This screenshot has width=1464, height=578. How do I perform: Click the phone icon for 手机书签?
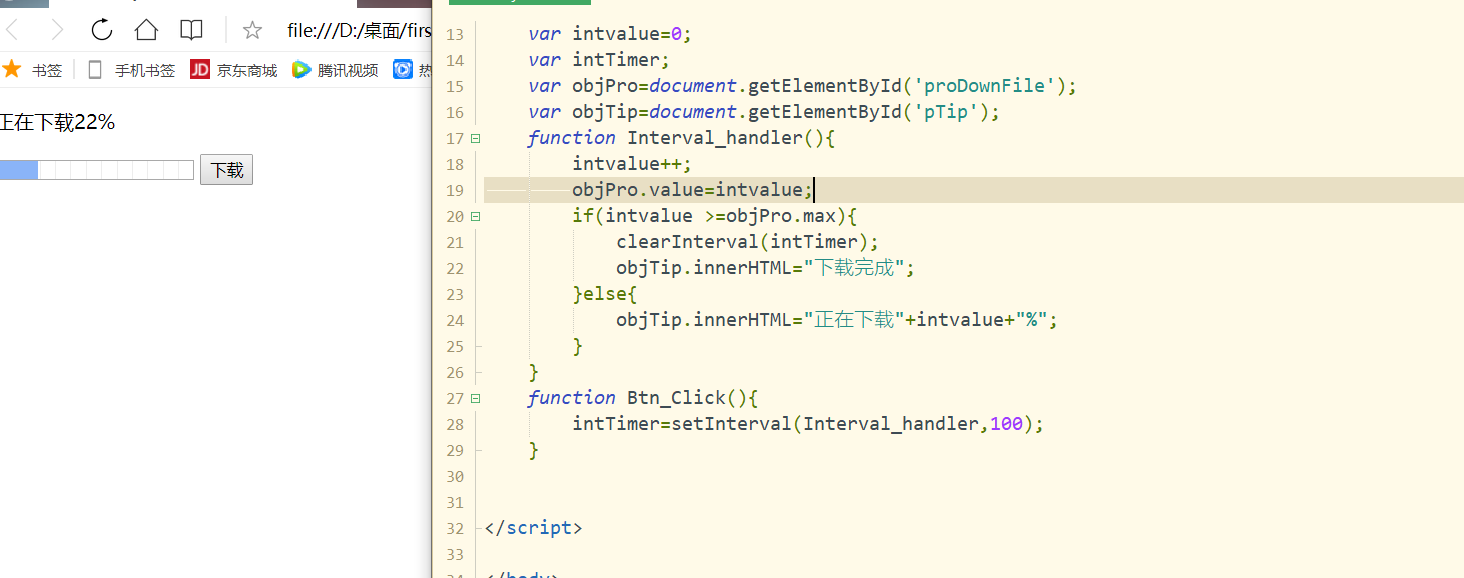(x=95, y=69)
